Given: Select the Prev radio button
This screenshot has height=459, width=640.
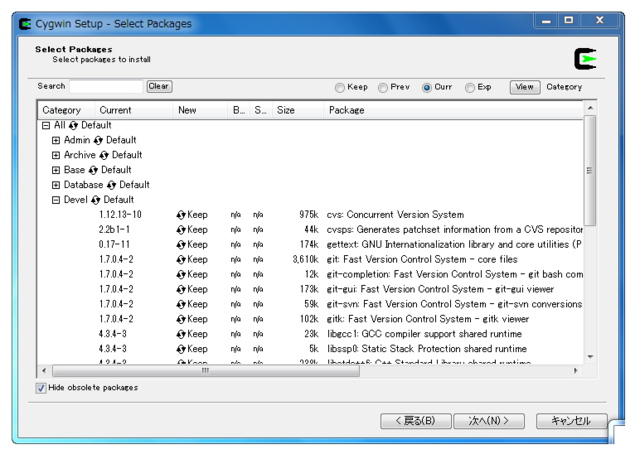Looking at the screenshot, I should pyautogui.click(x=383, y=88).
